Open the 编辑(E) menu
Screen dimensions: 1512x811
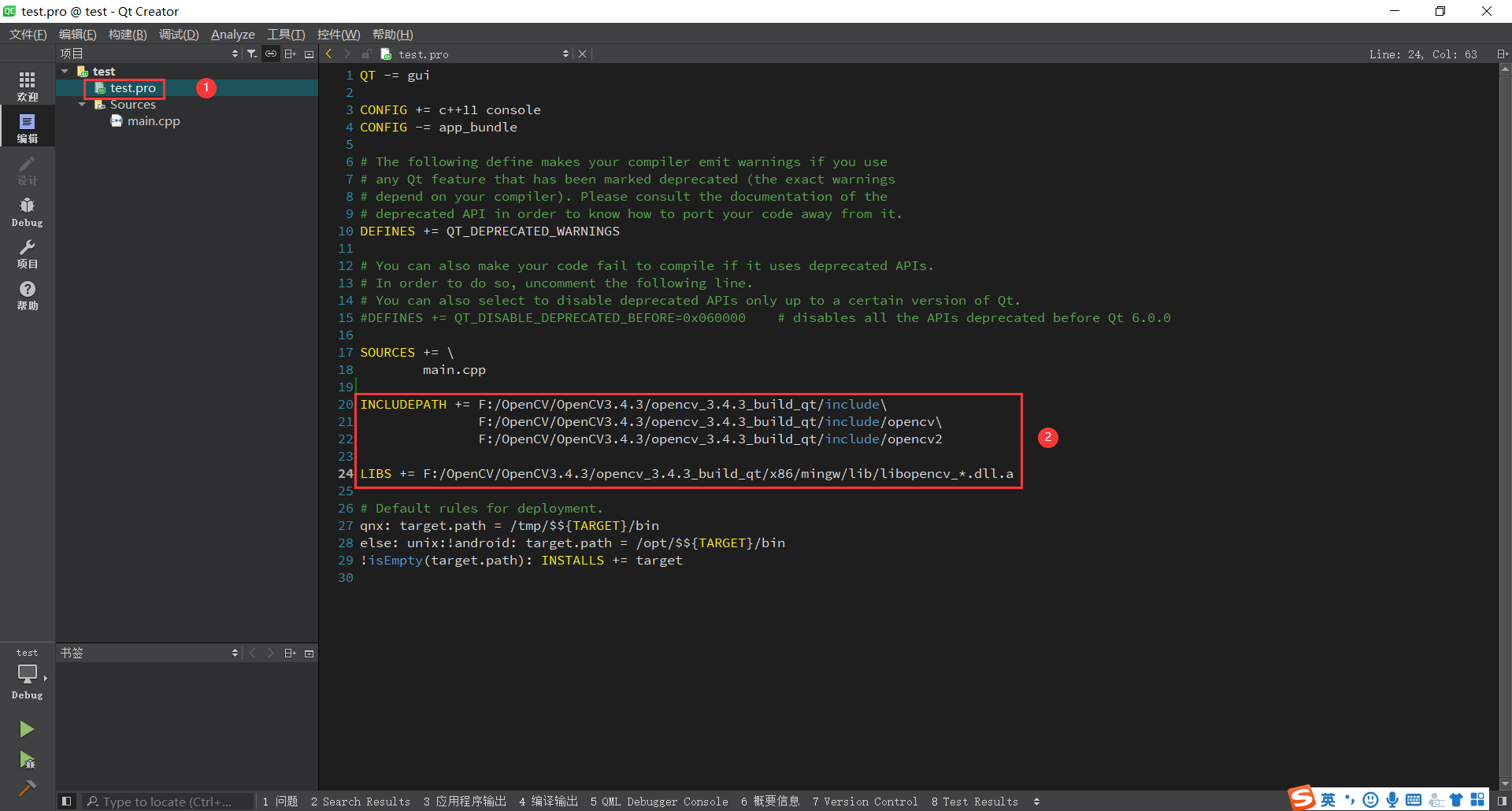coord(77,34)
